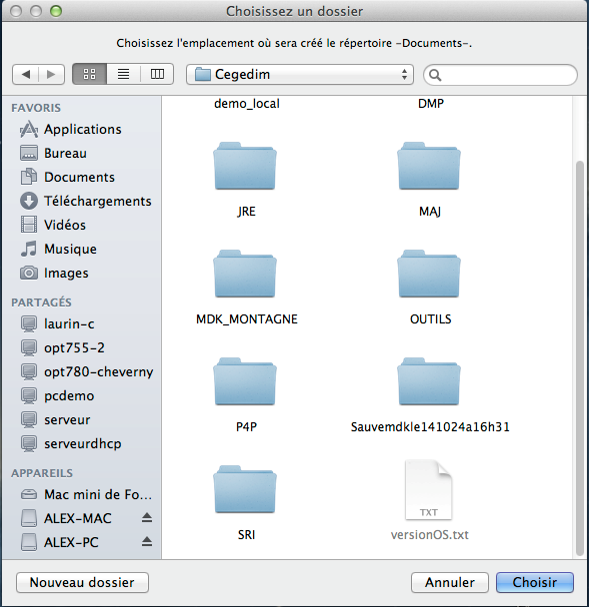This screenshot has height=607, width=589.
Task: Click the Annuler button
Action: [450, 582]
